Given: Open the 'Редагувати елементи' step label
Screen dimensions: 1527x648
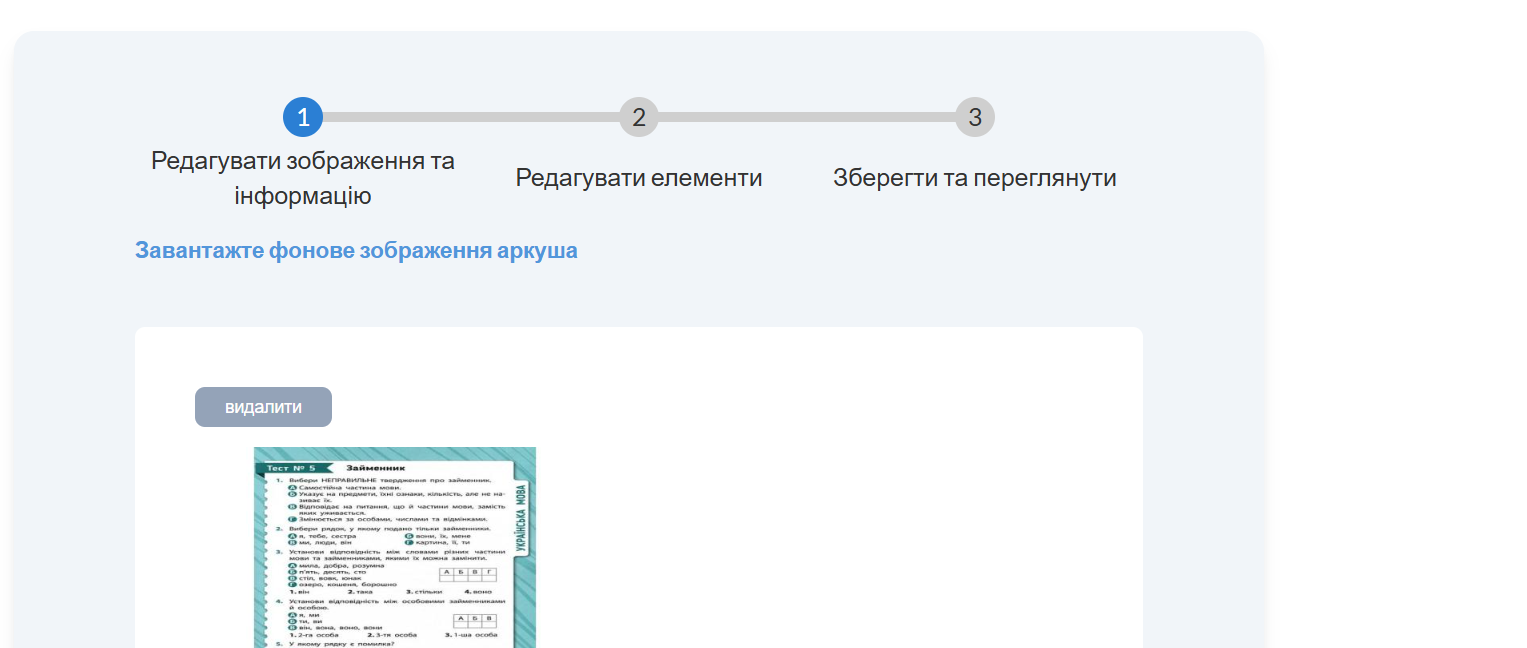Looking at the screenshot, I should (x=639, y=178).
